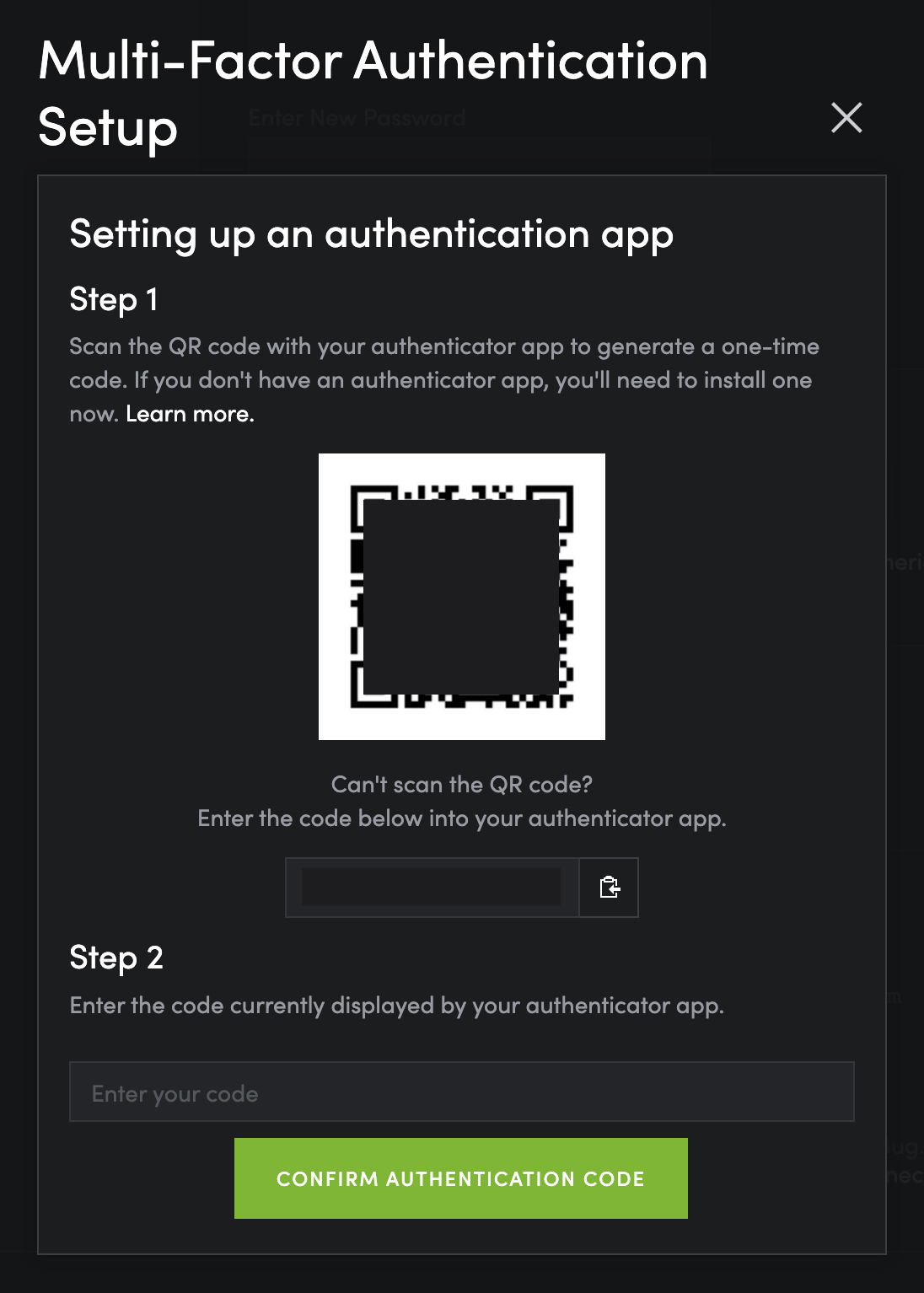This screenshot has width=924, height=1293.
Task: Click the Step 2 heading
Action: click(116, 958)
